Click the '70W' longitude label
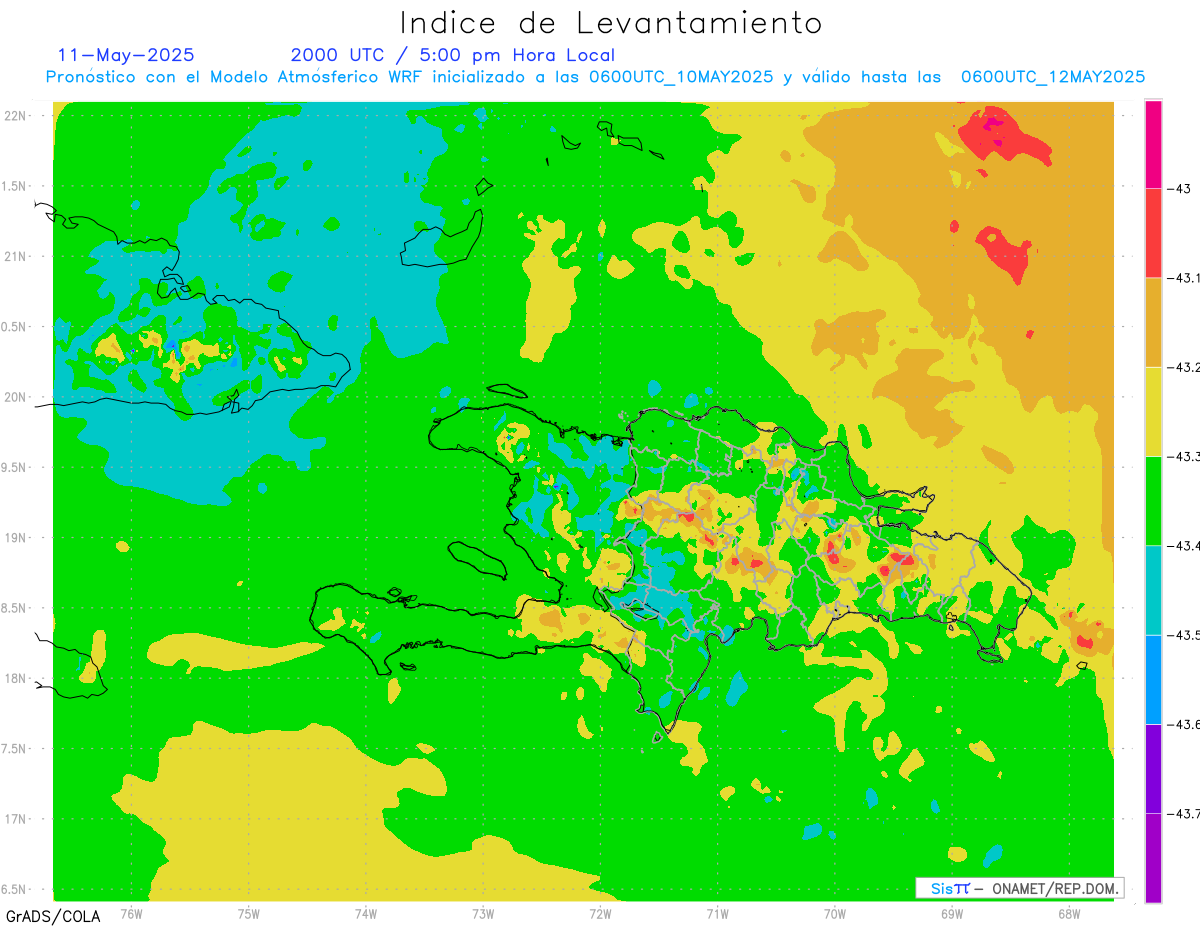 click(835, 913)
